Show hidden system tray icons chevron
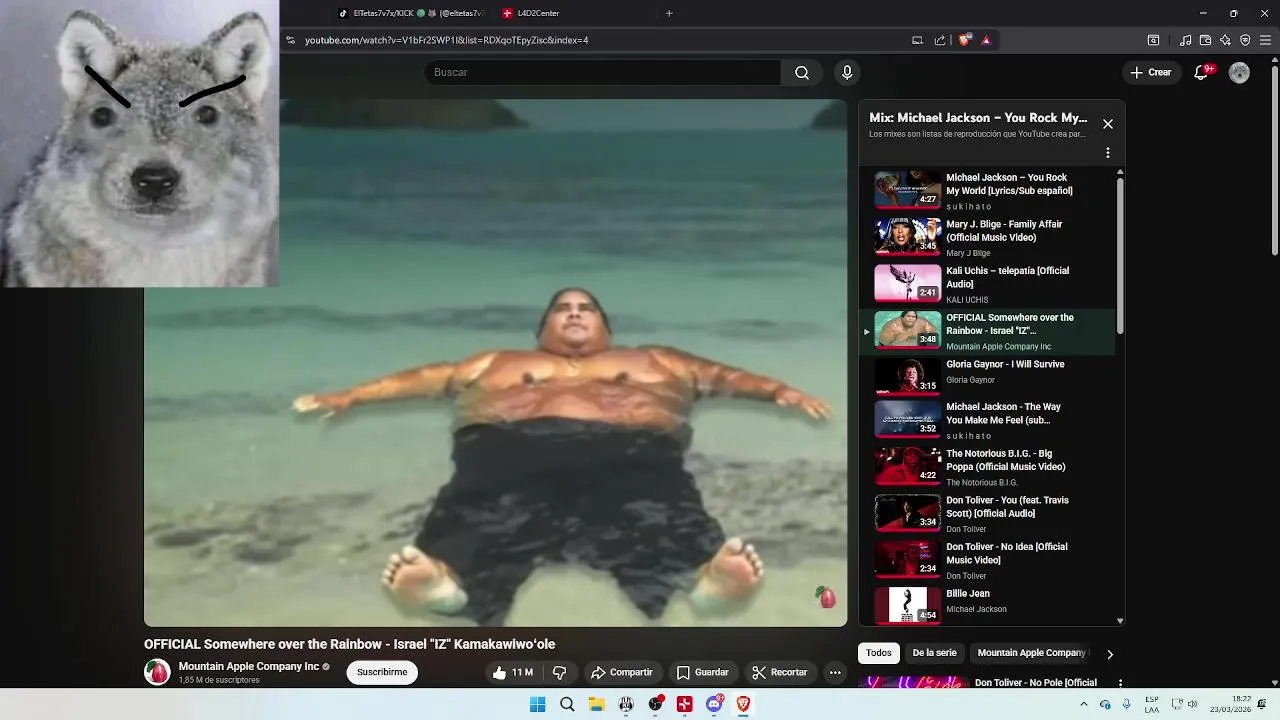 [x=1083, y=704]
